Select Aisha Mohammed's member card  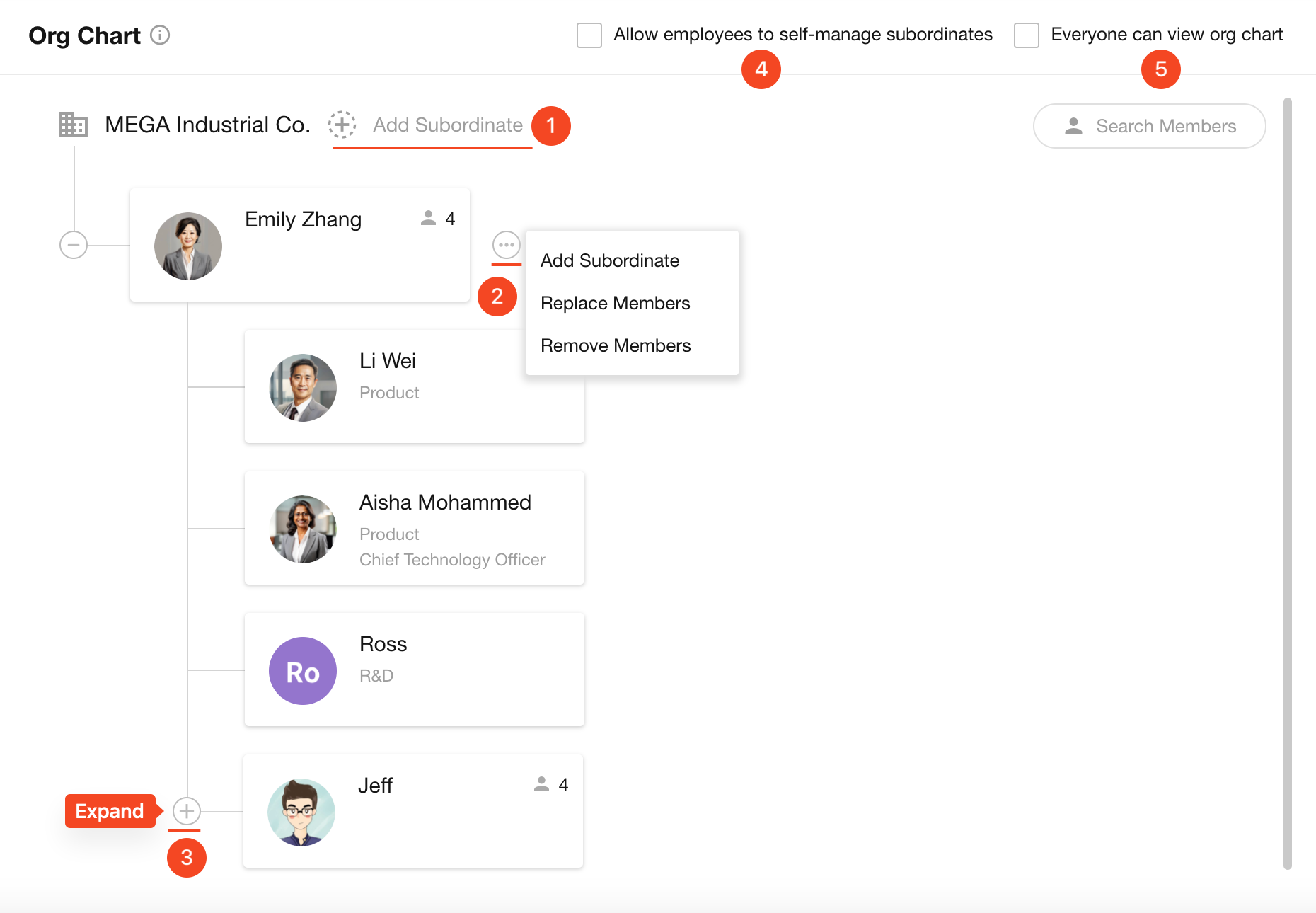click(415, 528)
